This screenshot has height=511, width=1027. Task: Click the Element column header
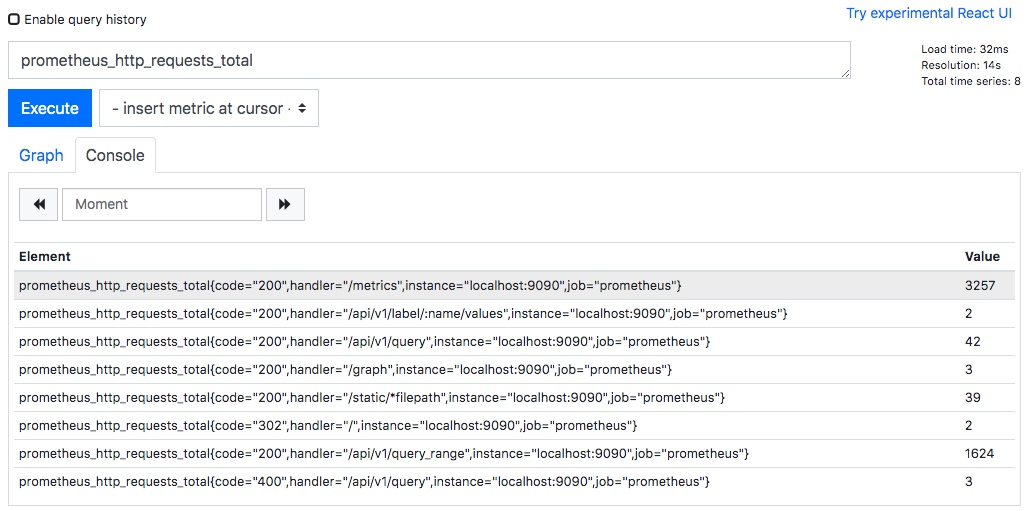[45, 257]
